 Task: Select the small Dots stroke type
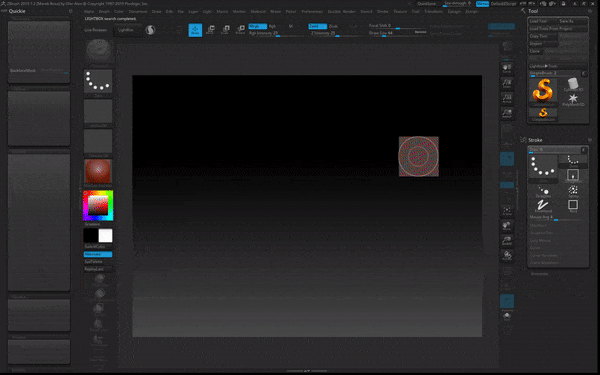pos(573,161)
